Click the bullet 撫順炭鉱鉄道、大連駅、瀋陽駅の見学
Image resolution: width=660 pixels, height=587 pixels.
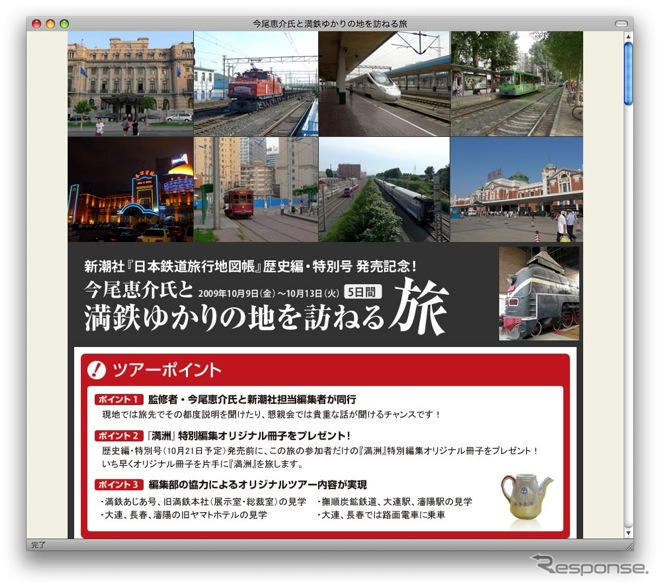pos(394,502)
